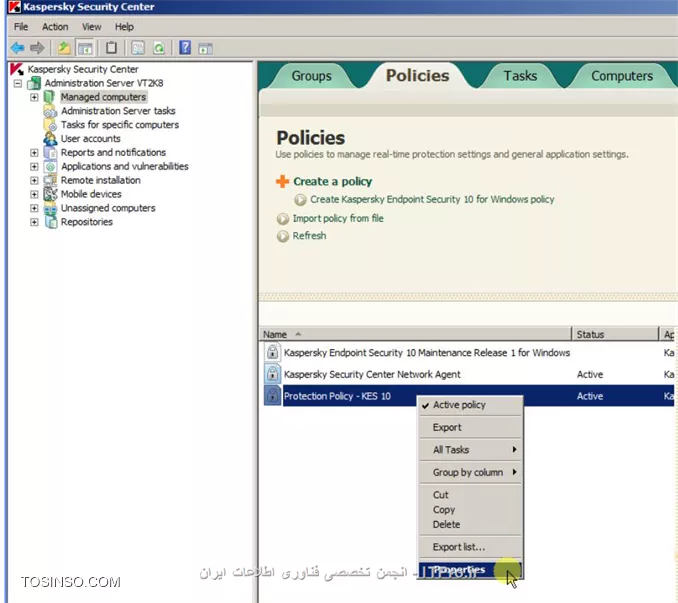Choose Delete in the context menu
This screenshot has height=603, width=678.
point(470,524)
